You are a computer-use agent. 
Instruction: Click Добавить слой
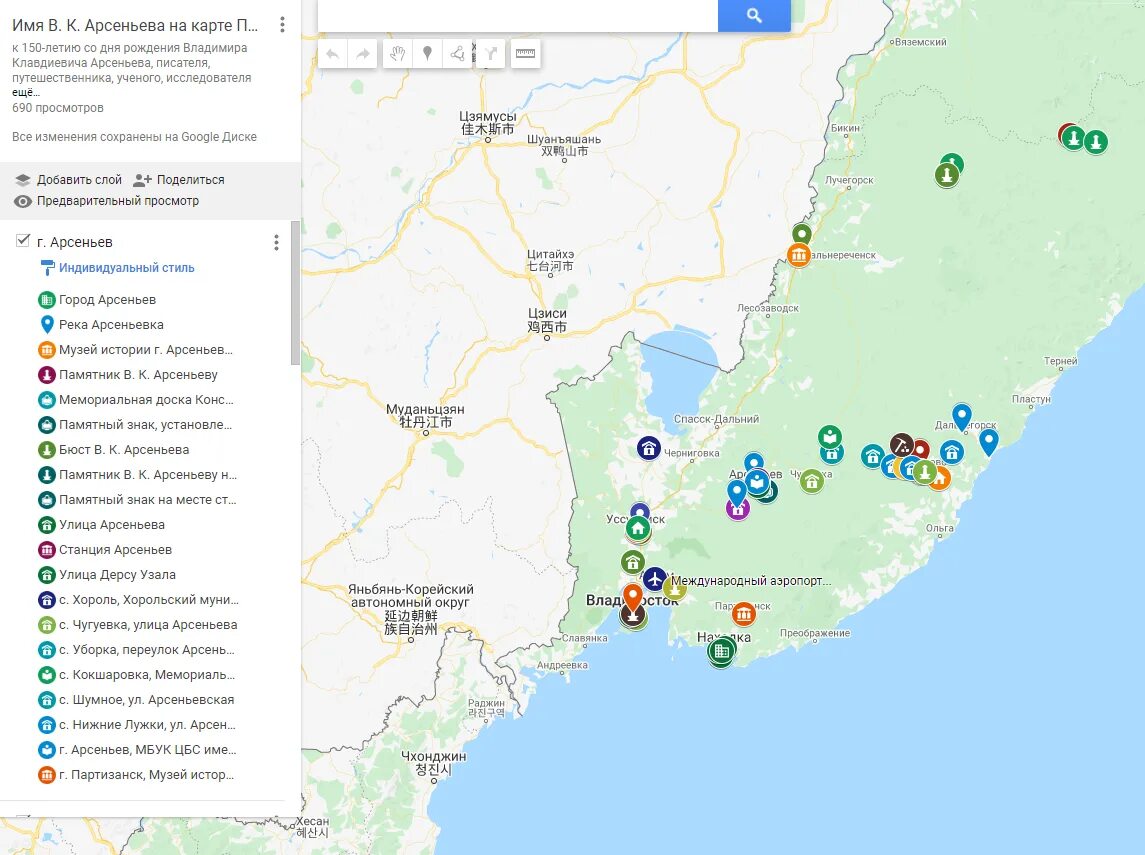coord(69,180)
